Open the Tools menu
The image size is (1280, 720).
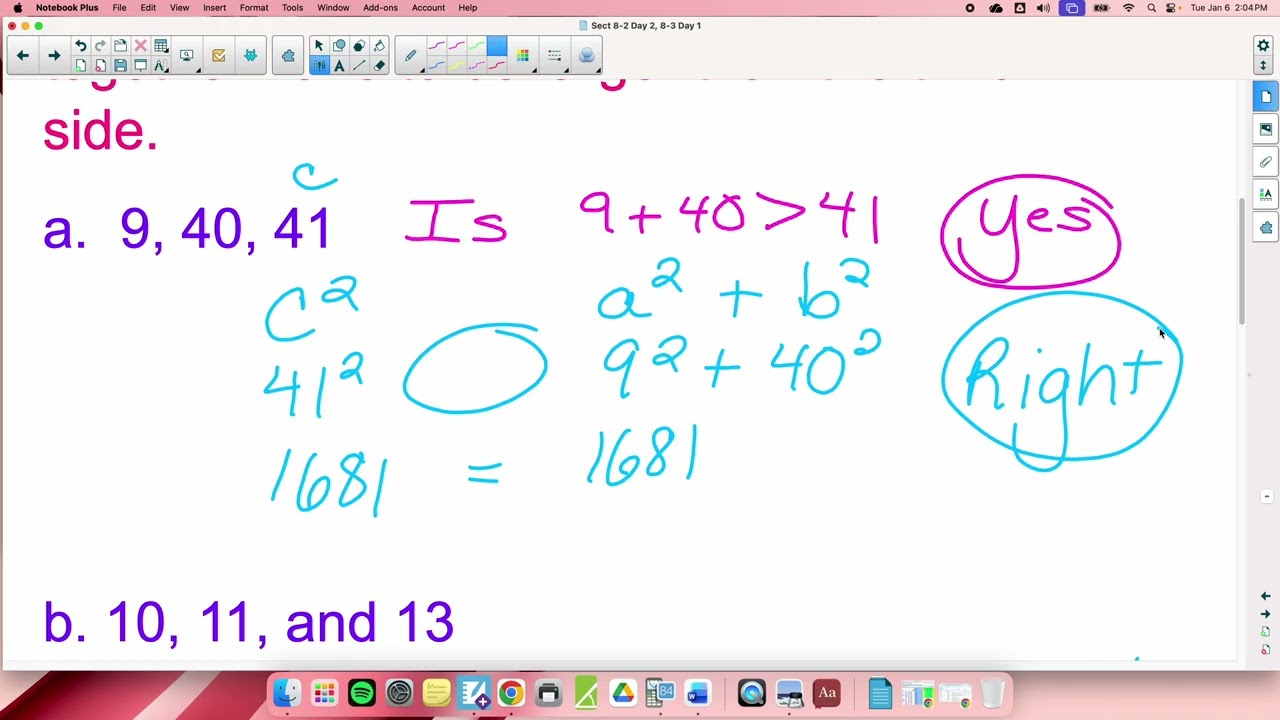coord(292,7)
